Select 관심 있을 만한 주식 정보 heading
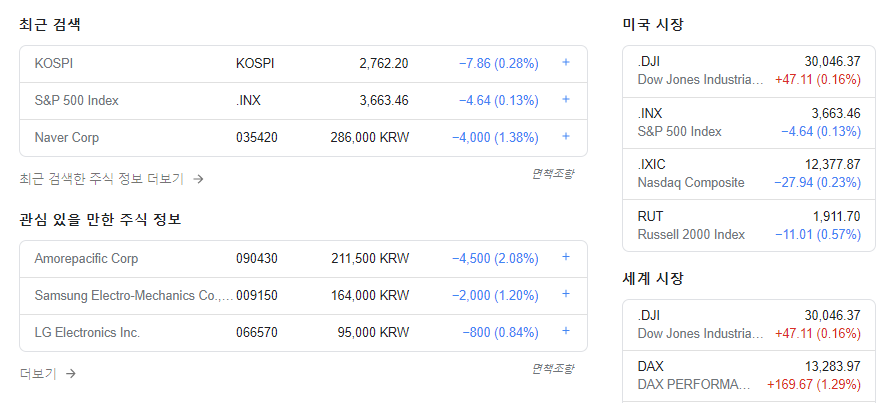This screenshot has width=883, height=403. coord(100,220)
